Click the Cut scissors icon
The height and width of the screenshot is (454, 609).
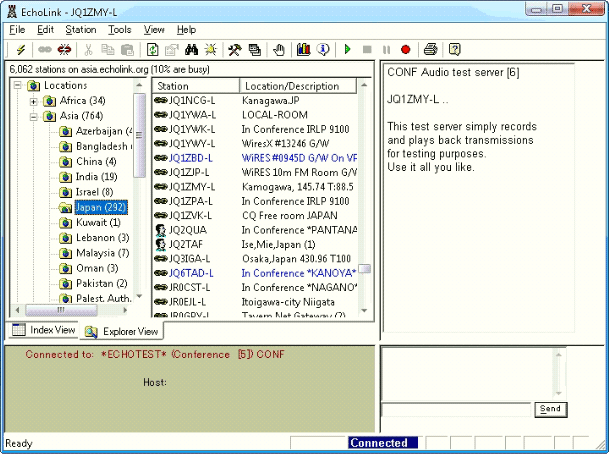pos(89,50)
